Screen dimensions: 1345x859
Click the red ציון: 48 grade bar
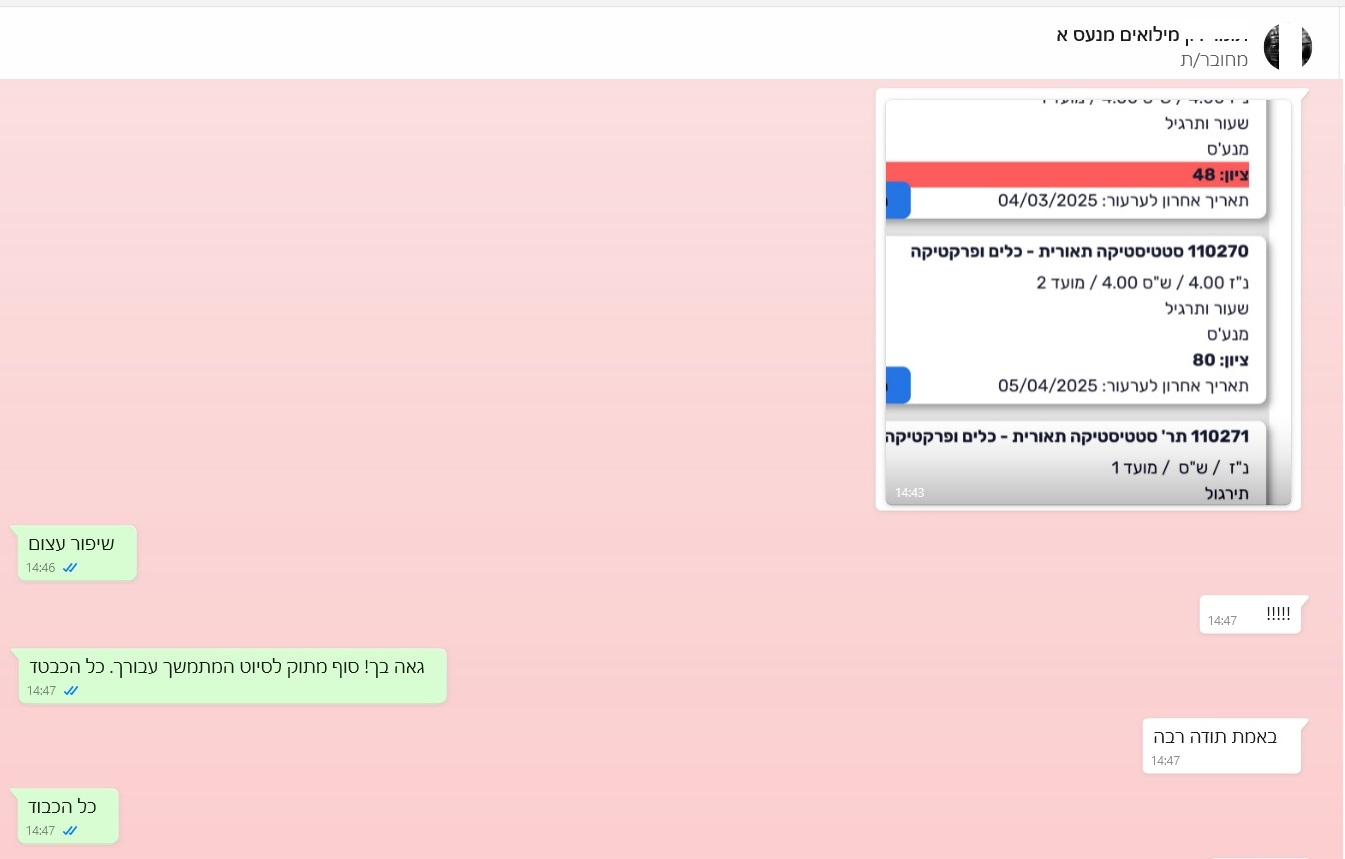coord(1067,175)
